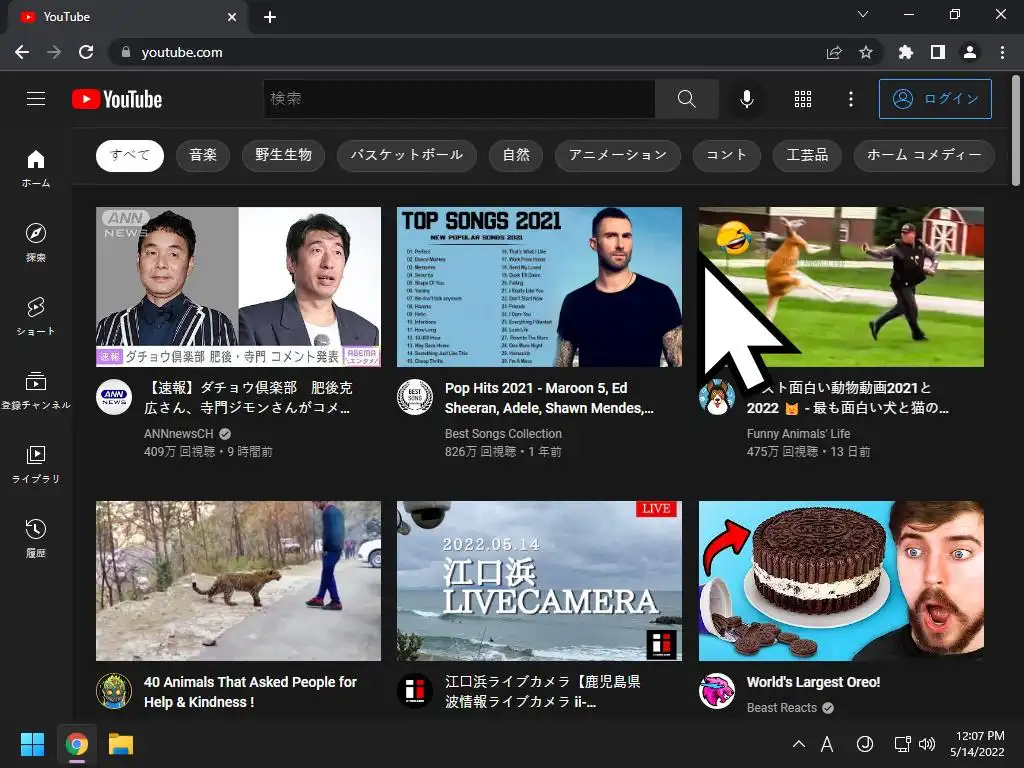Viewport: 1024px width, 768px height.
Task: Open YouTube settings three-dot menu
Action: tap(850, 99)
